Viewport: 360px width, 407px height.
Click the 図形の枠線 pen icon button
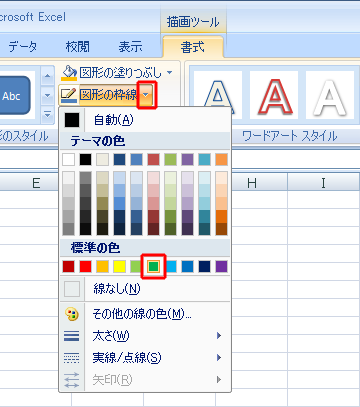(70, 95)
